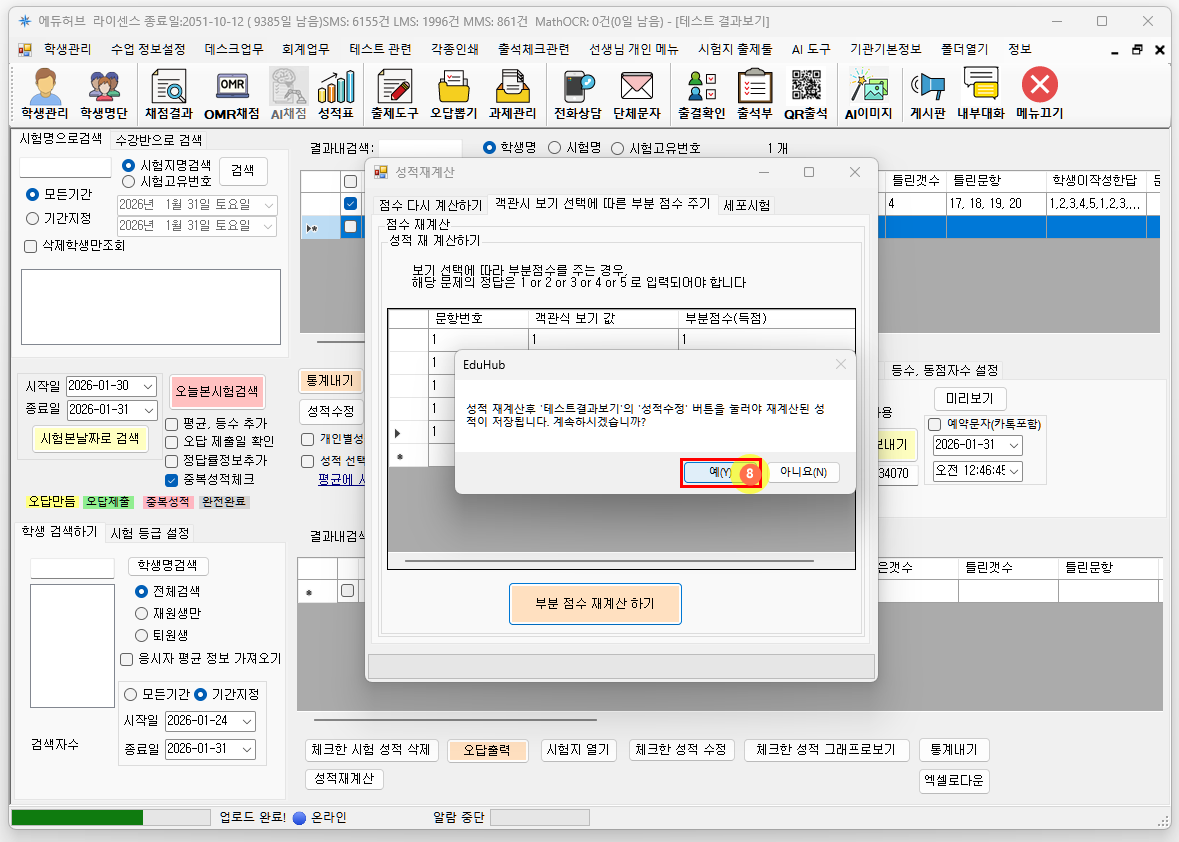The image size is (1179, 842).
Task: Open the 단체문자 group message icon
Action: pos(636,93)
